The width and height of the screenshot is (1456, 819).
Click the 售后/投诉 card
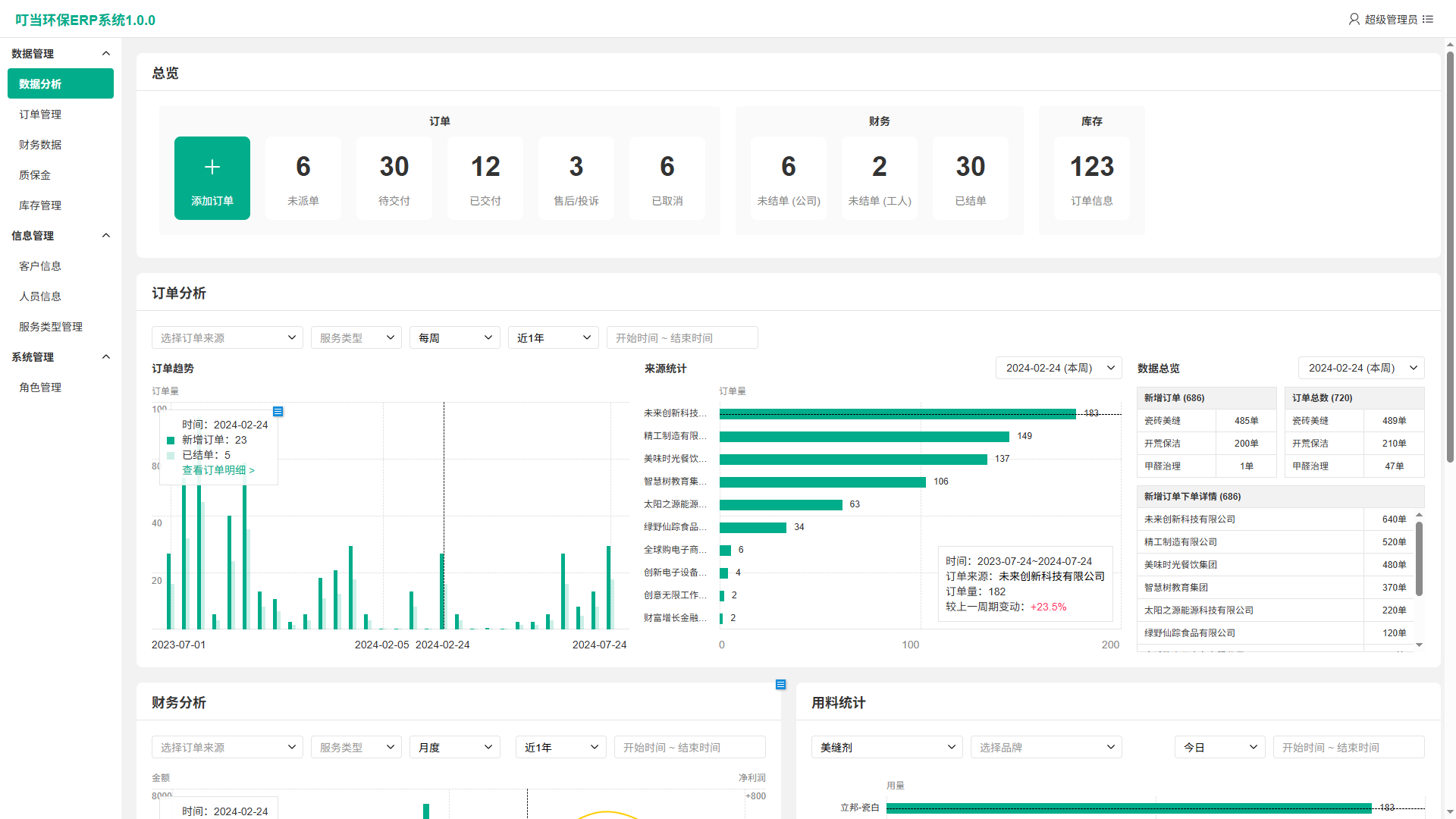[x=576, y=178]
